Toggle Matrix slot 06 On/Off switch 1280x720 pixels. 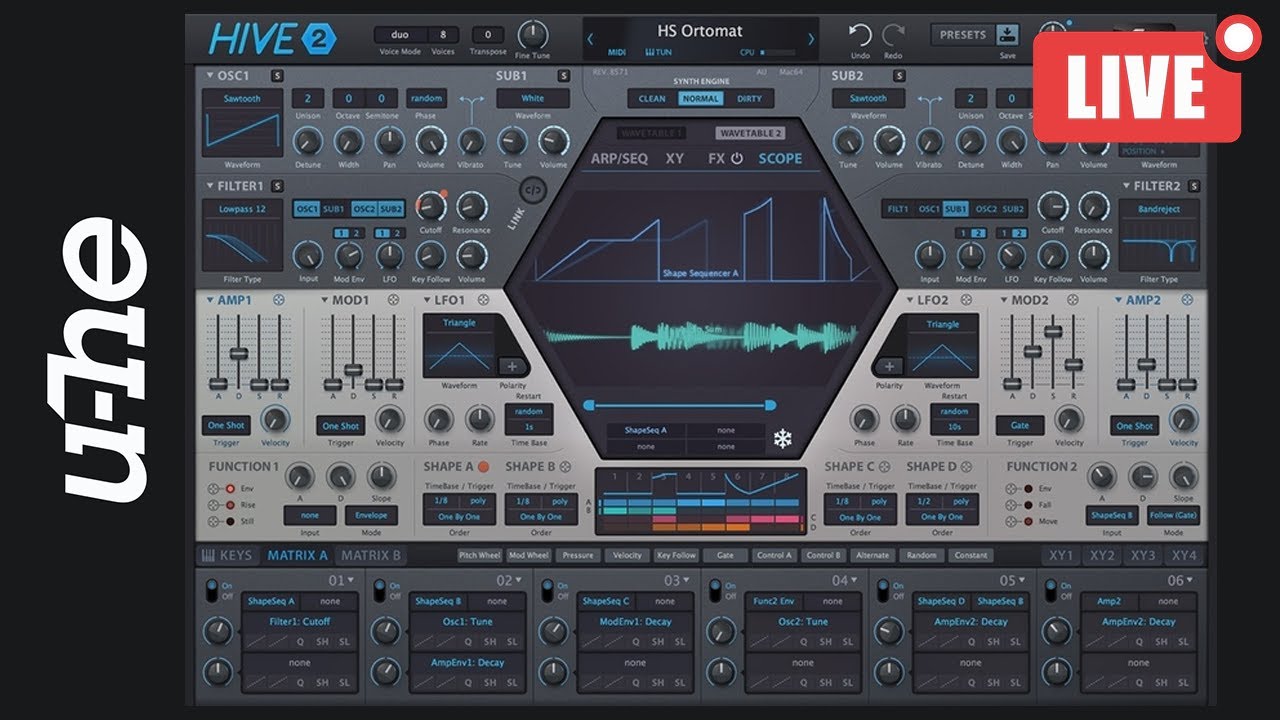pos(1052,590)
